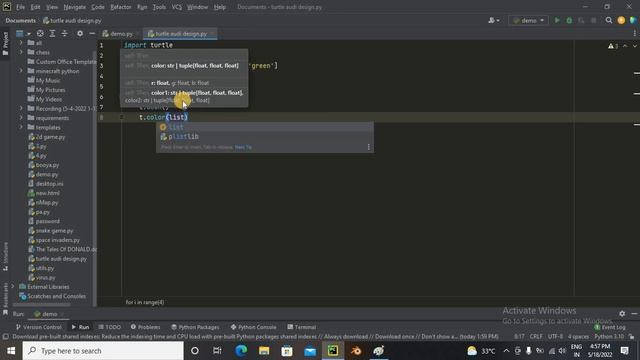Screen dimensions: 640x360
Task: Open the user account icon in toolbar
Action: [493, 20]
